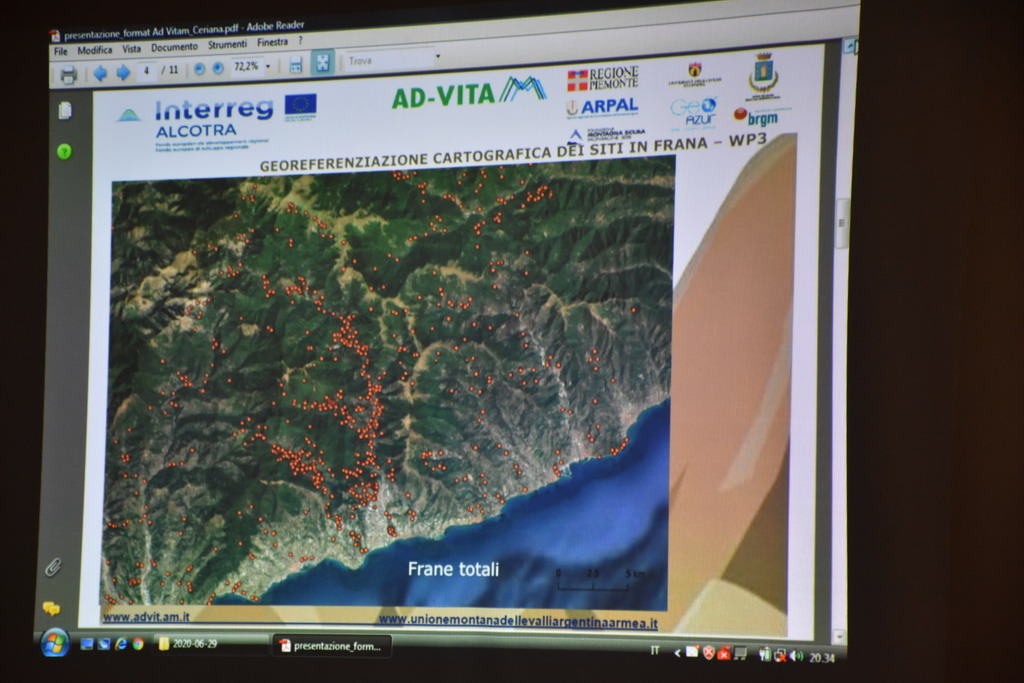Open the Documento menu
The height and width of the screenshot is (683, 1024).
[174, 47]
